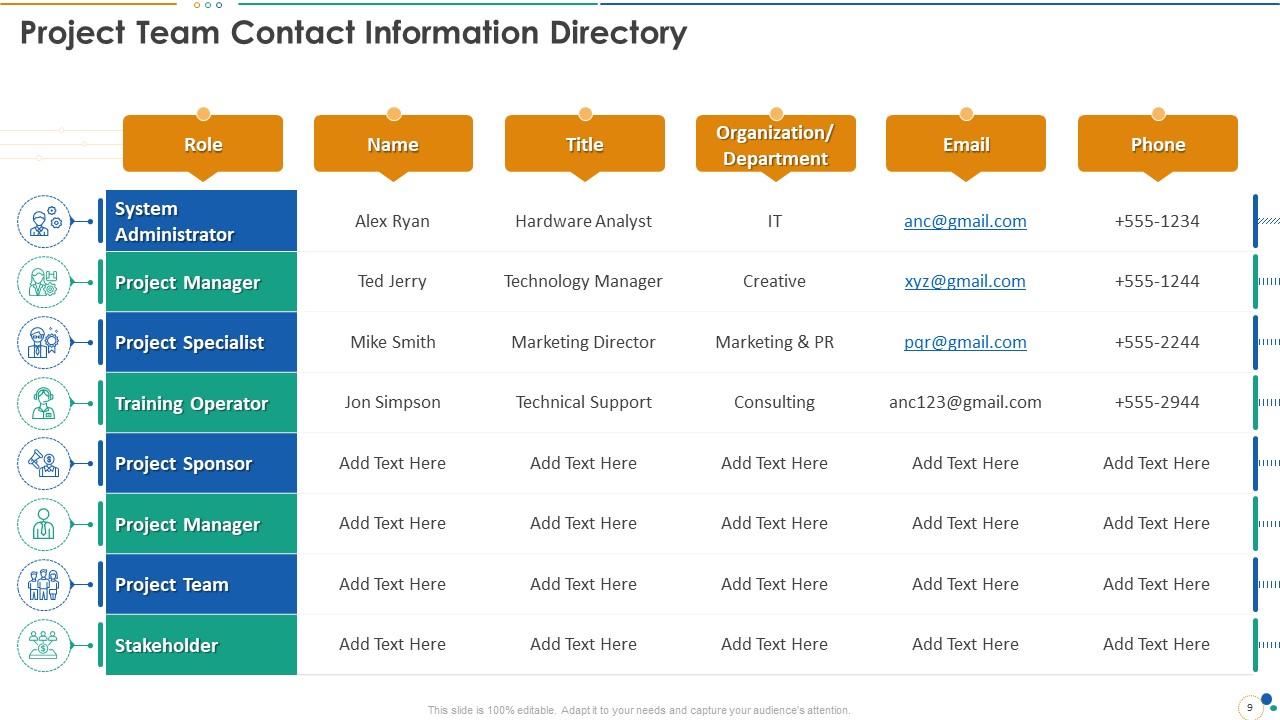The height and width of the screenshot is (720, 1280).
Task: Click the Stakeholder row icon
Action: 44,645
